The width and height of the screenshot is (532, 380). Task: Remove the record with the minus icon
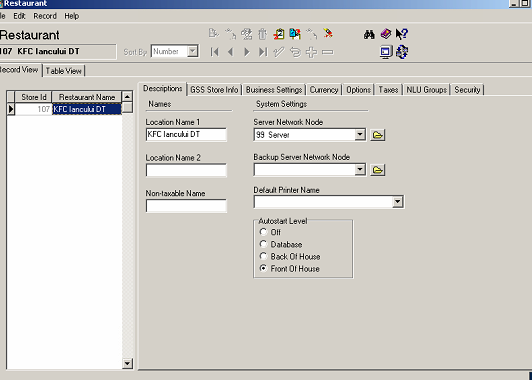pyautogui.click(x=327, y=52)
